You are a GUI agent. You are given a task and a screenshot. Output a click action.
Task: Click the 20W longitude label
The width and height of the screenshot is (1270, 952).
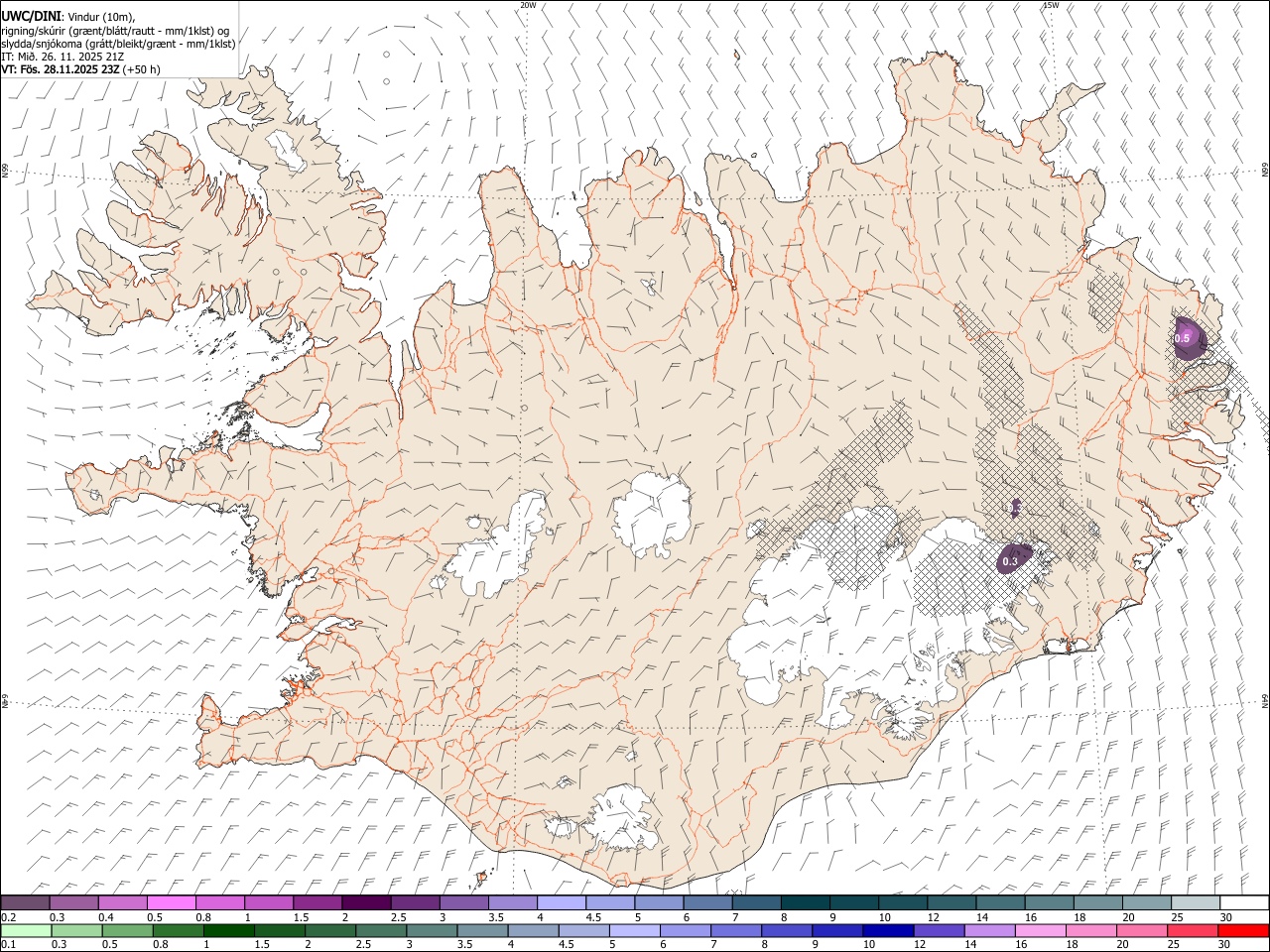pos(528,5)
